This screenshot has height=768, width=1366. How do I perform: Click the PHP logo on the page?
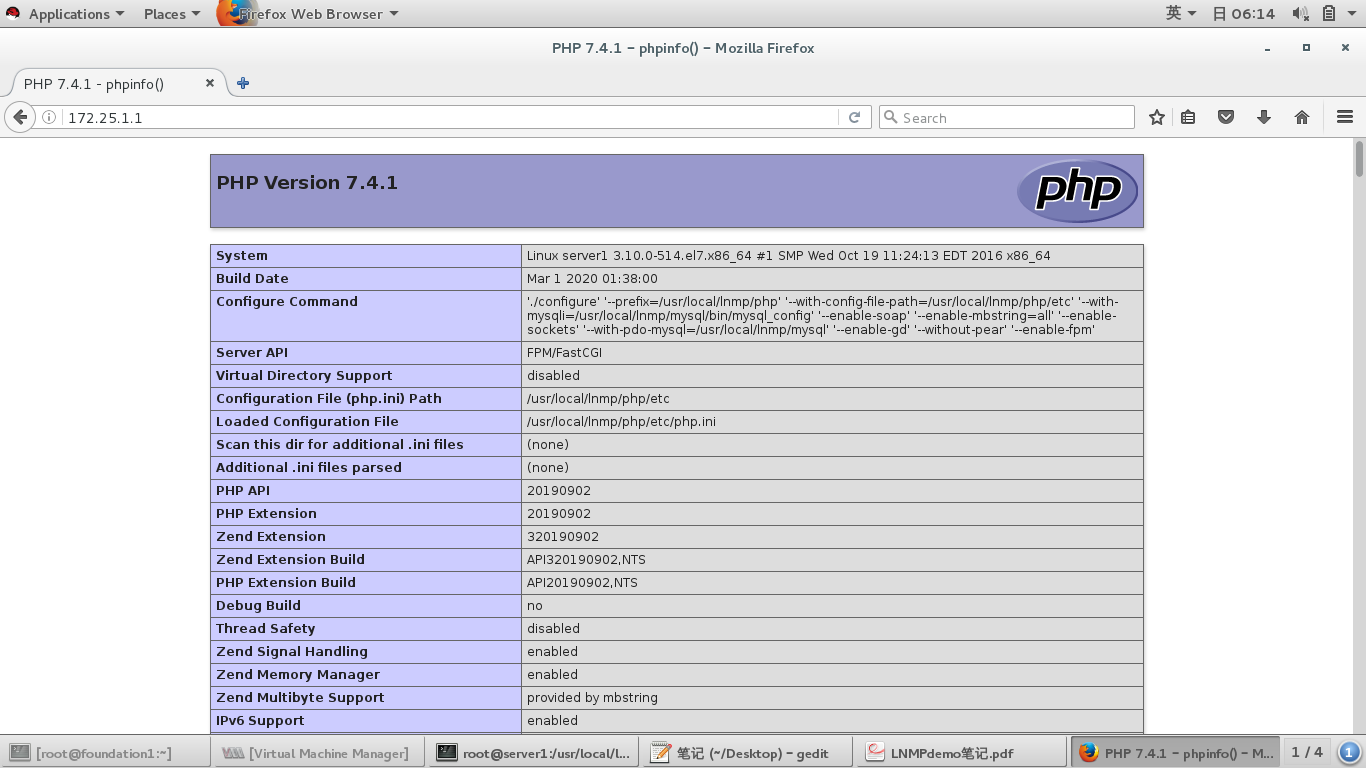pyautogui.click(x=1077, y=190)
